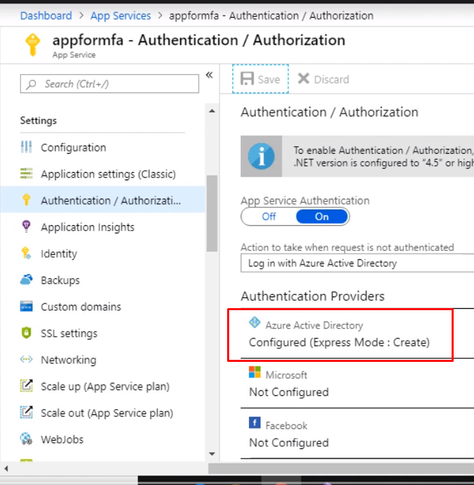Set App Service Authentication to On

[x=322, y=217]
